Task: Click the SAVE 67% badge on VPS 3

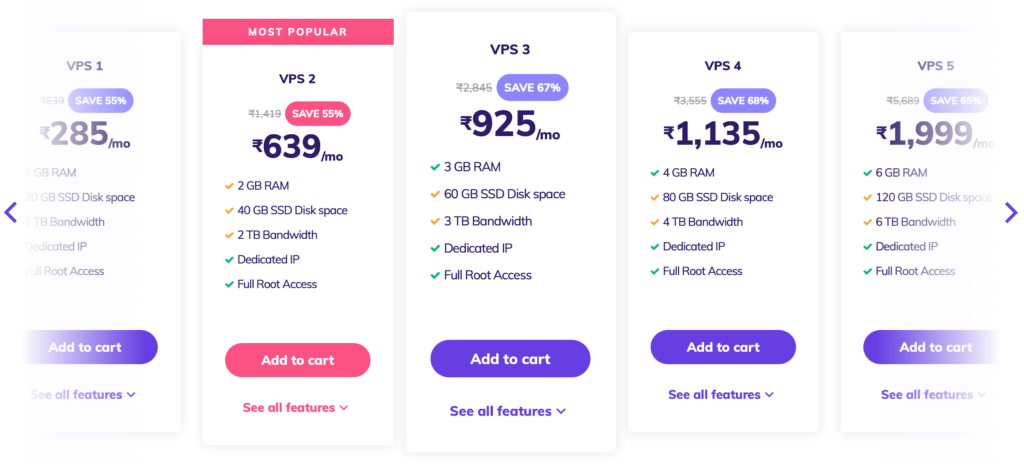Action: click(x=532, y=88)
